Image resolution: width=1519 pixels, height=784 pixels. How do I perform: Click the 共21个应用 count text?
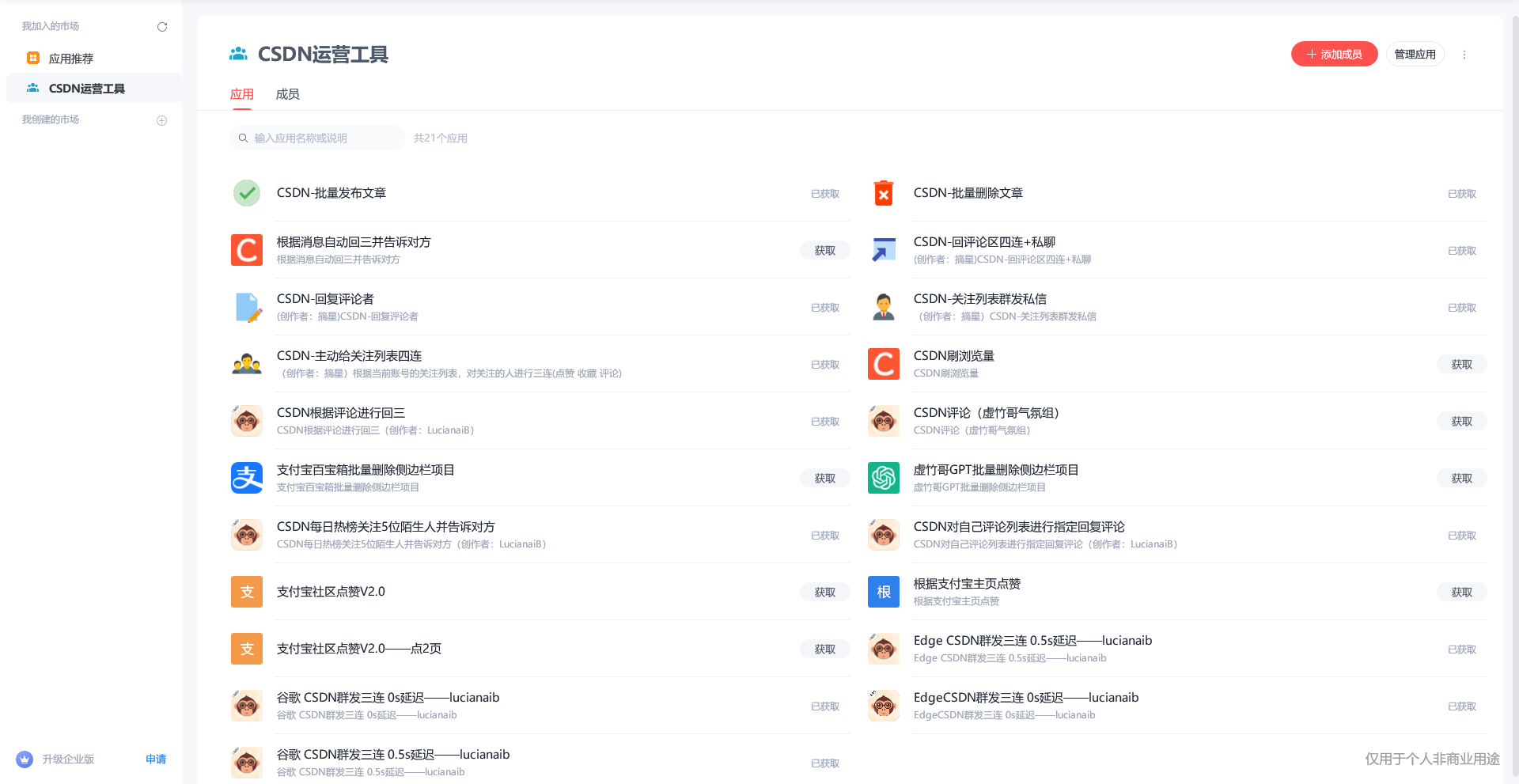[441, 138]
